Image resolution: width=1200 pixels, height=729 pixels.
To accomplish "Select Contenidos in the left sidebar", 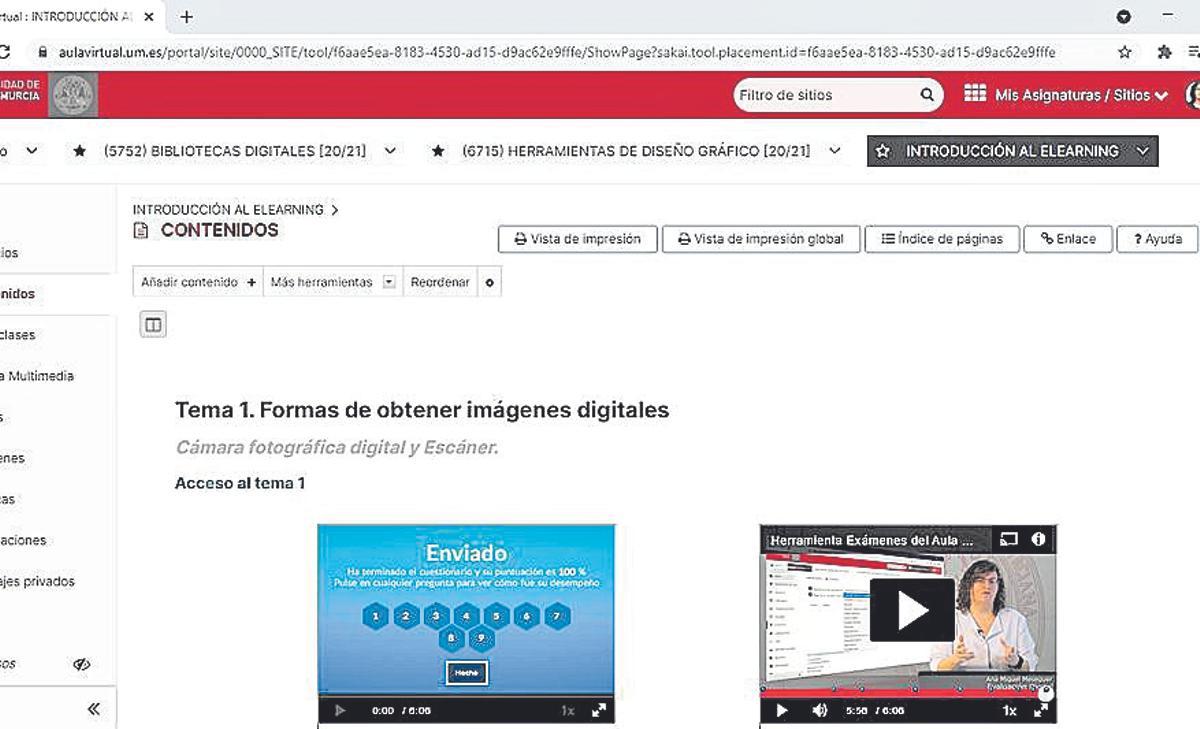I will (20, 293).
